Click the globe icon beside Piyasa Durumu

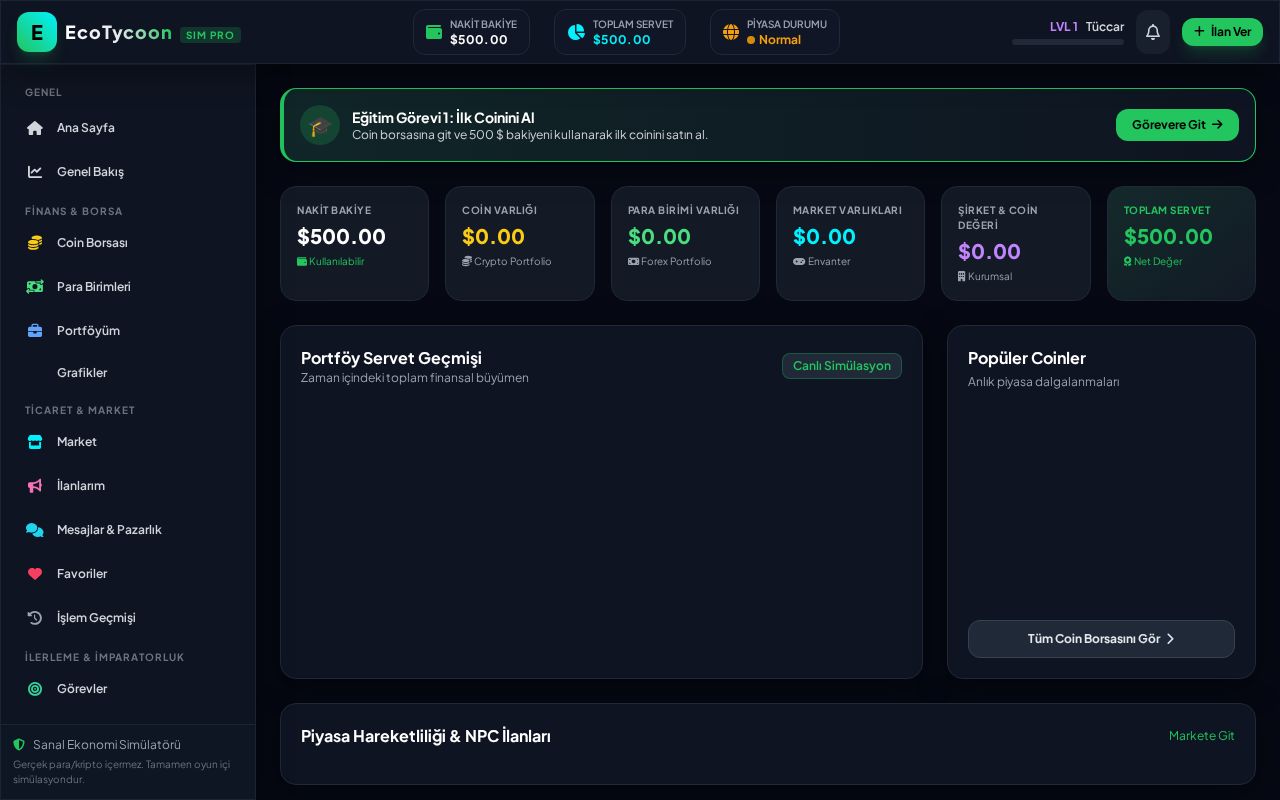click(x=731, y=32)
